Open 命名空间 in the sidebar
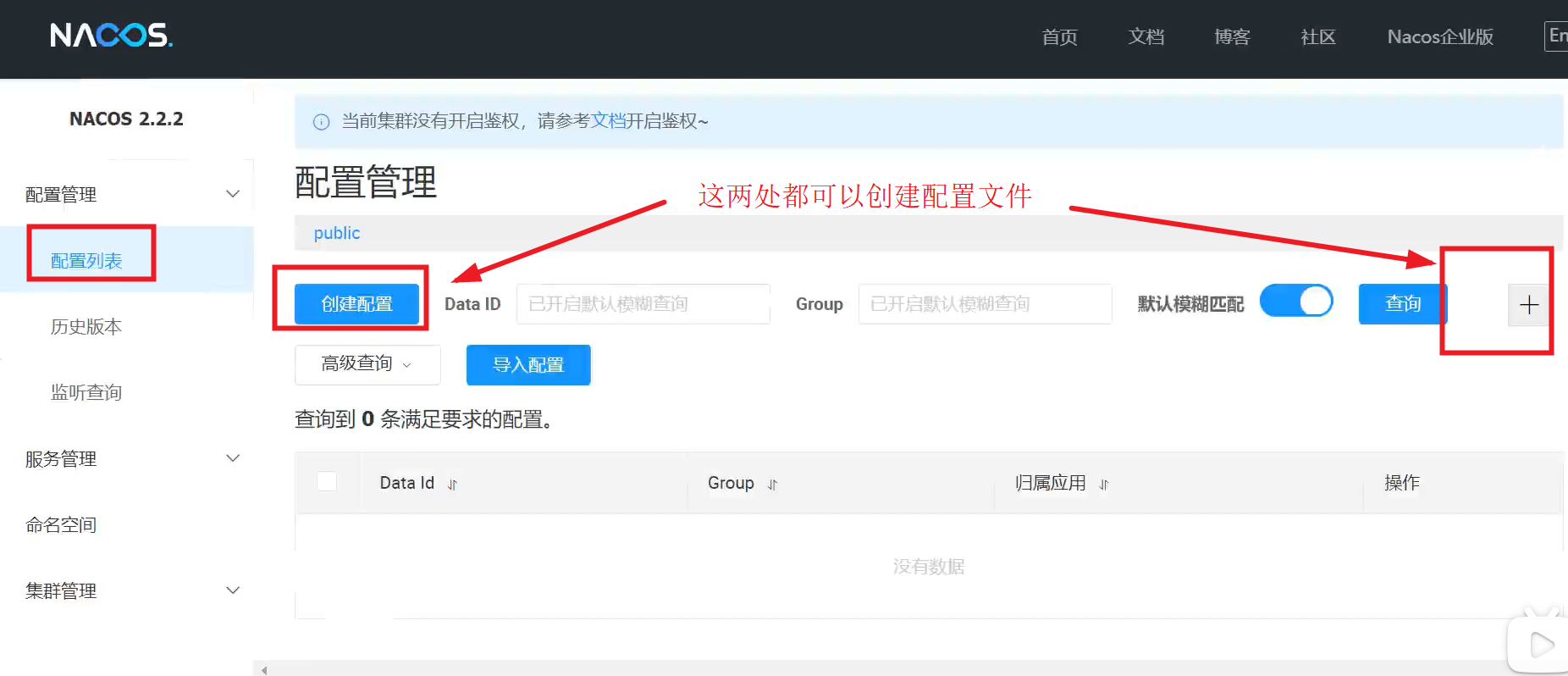The width and height of the screenshot is (1568, 676). coord(61,524)
